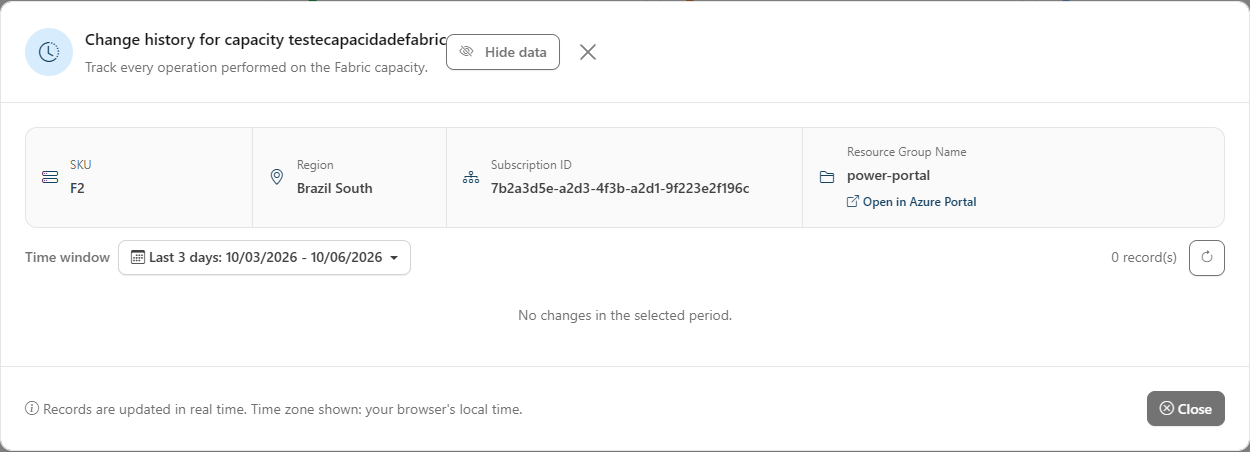The height and width of the screenshot is (452, 1250).
Task: Open in Azure Portal link
Action: point(912,202)
